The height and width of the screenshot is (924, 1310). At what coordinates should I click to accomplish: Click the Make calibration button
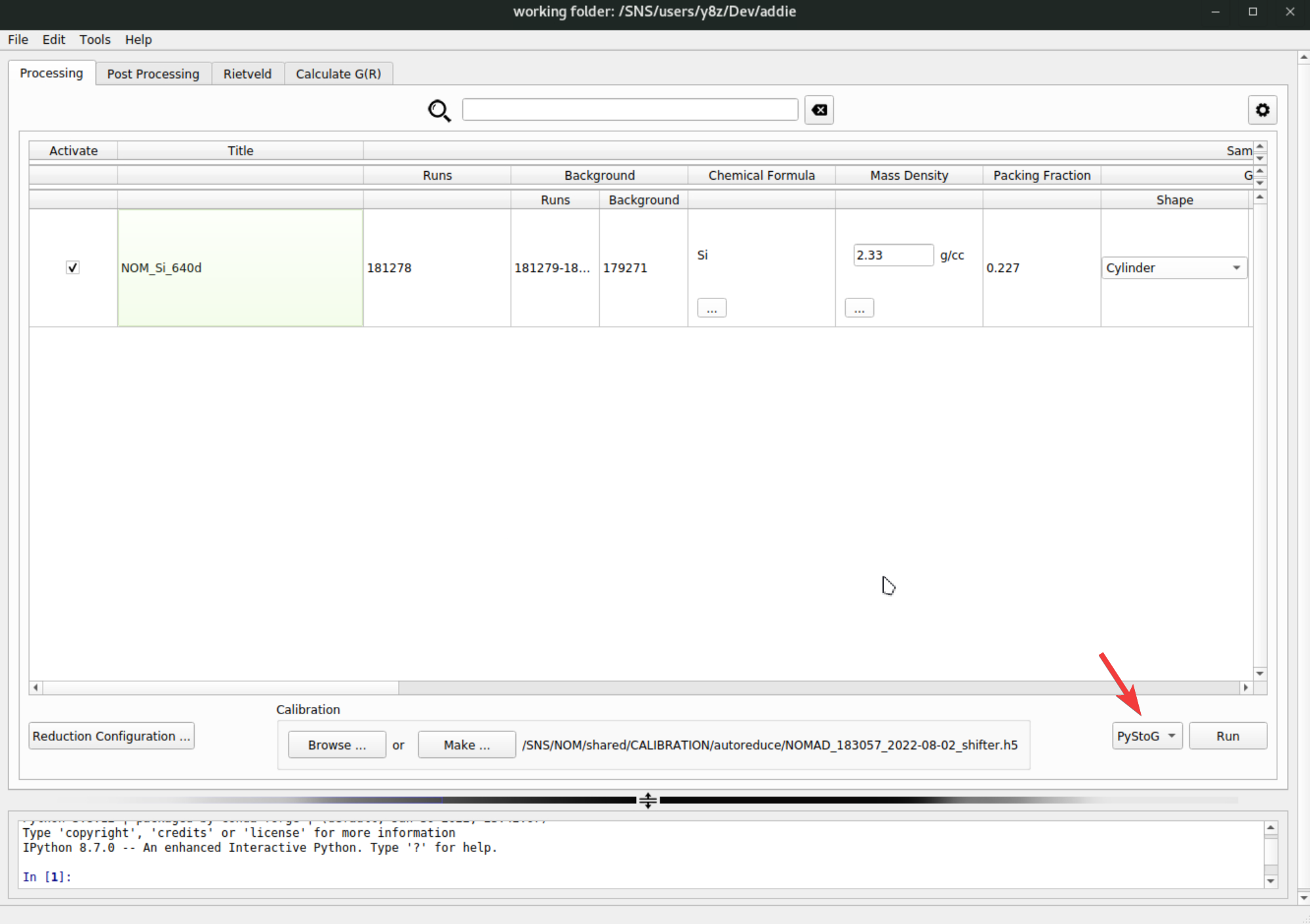466,745
